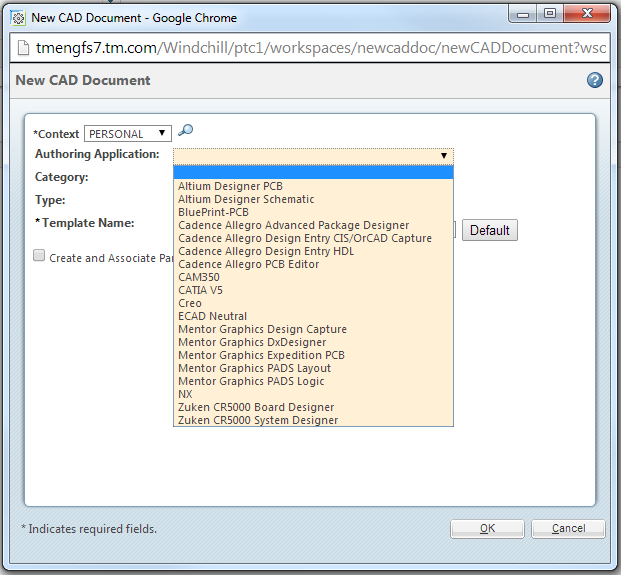Open the Context PERSONAL dropdown

128,134
